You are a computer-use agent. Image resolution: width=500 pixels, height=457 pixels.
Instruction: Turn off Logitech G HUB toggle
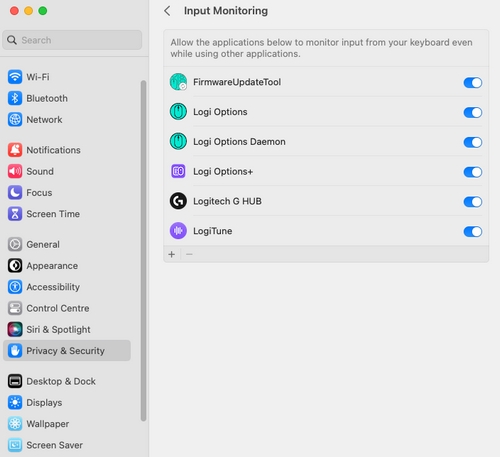tap(473, 202)
